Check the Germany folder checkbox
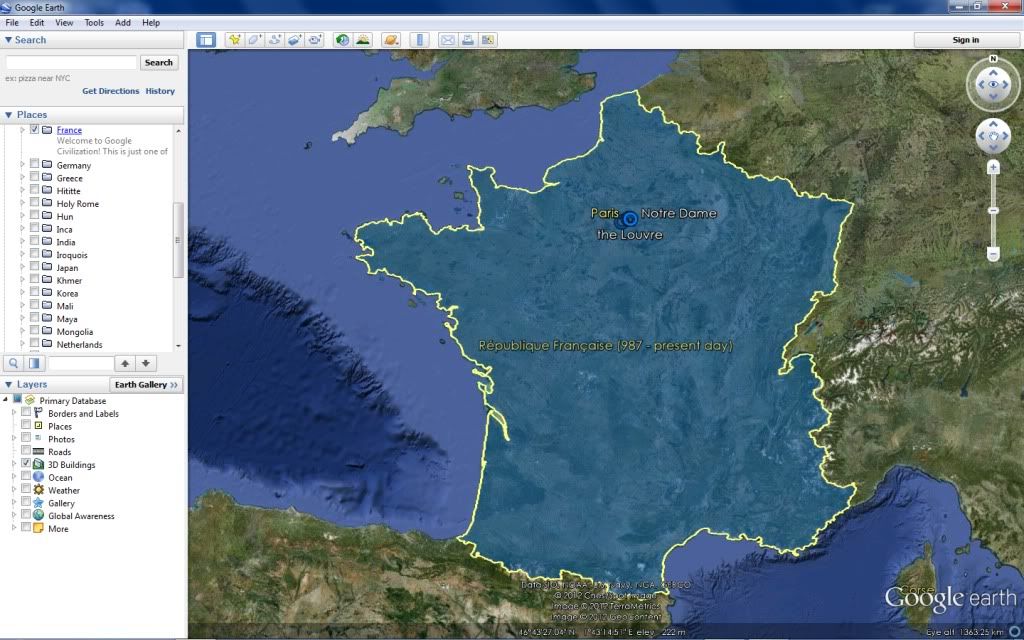The image size is (1024, 640). tap(35, 164)
